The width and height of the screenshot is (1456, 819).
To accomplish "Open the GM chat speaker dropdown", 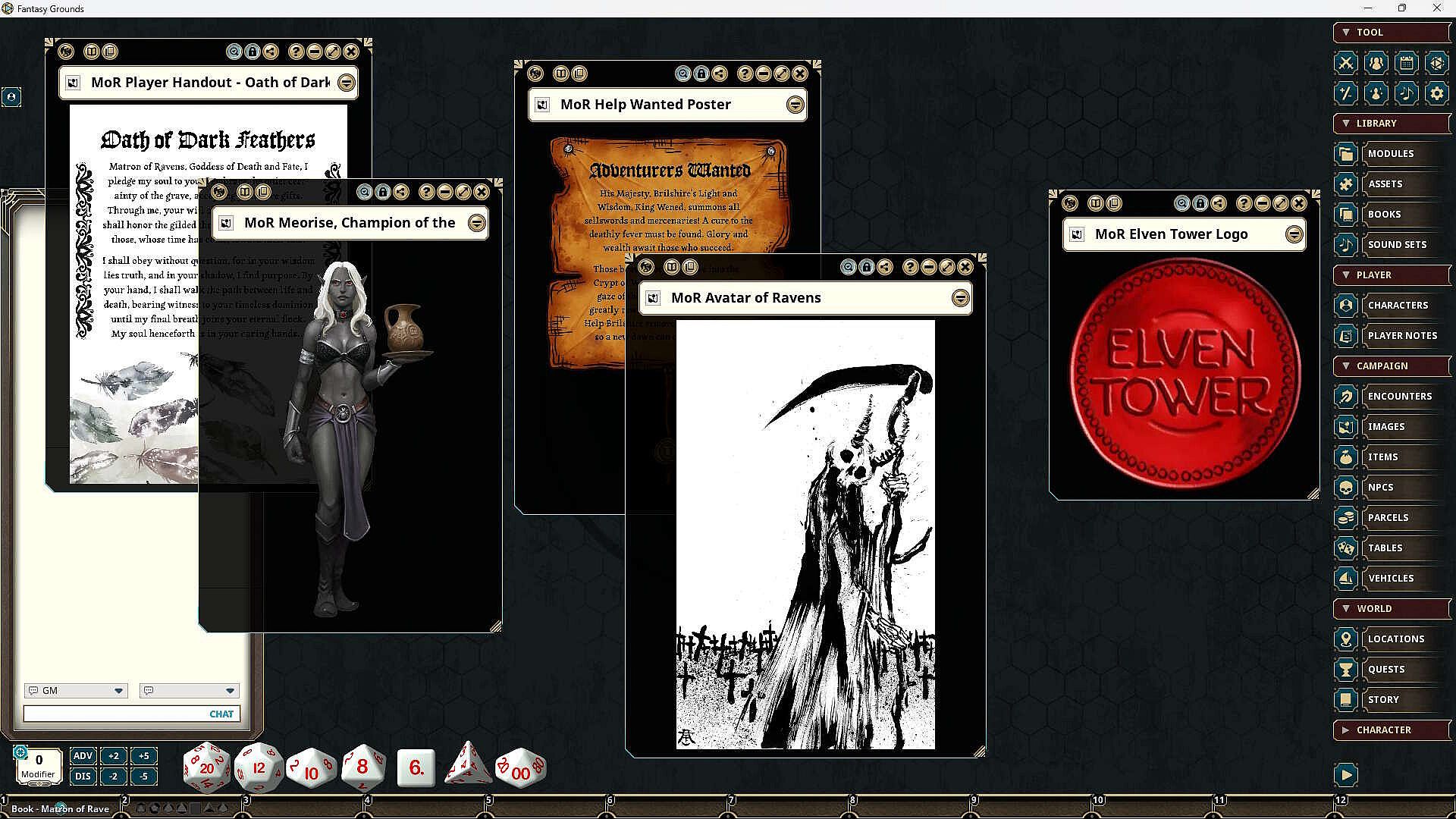I will coord(76,691).
